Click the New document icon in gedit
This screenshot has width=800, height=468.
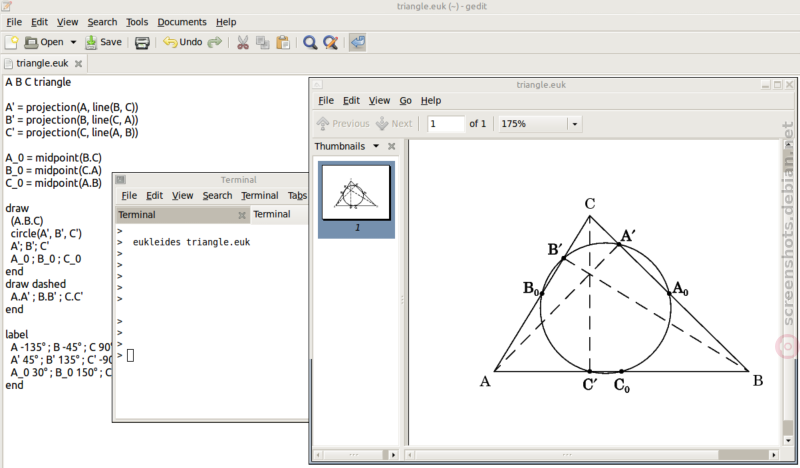pos(11,42)
